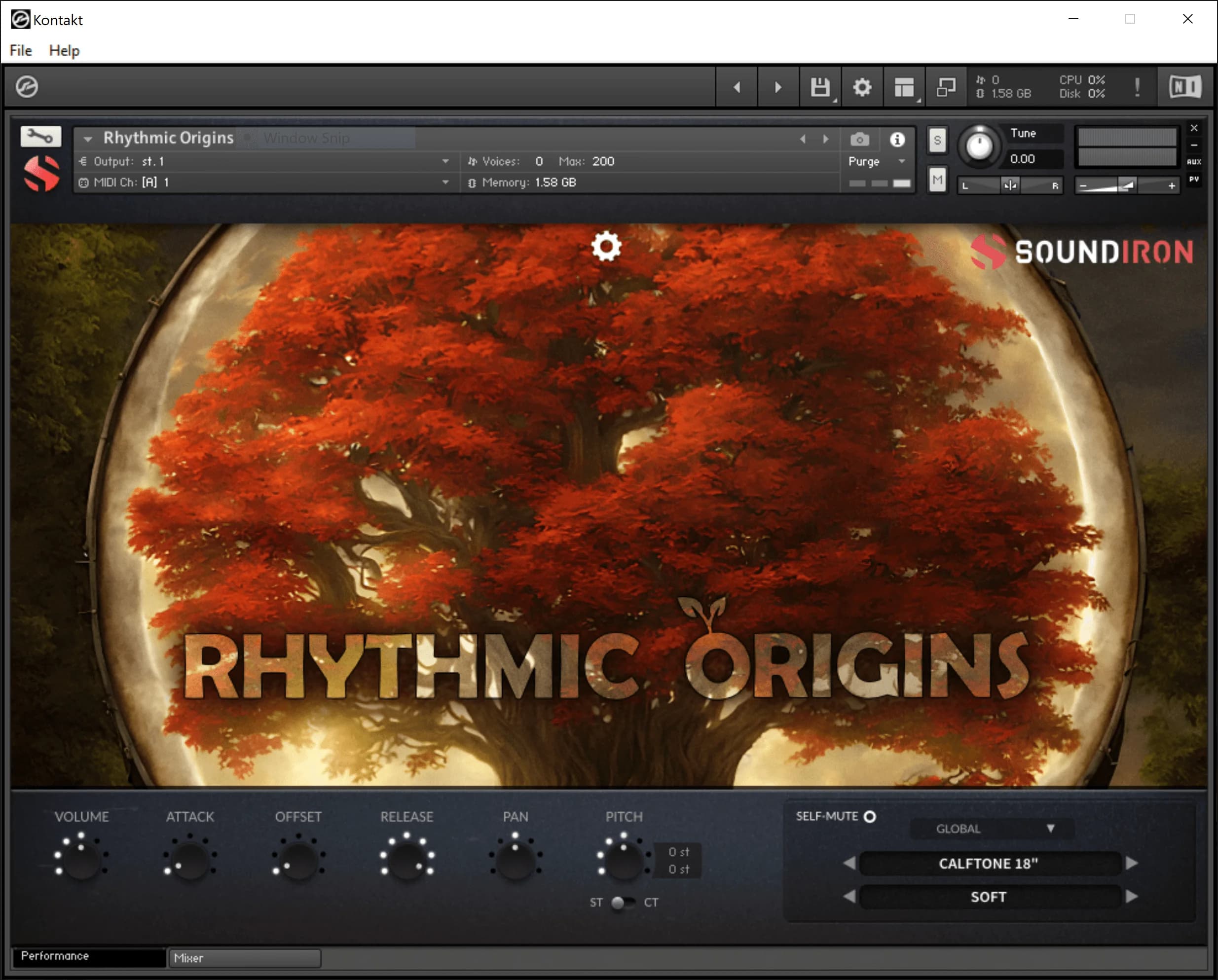Open the instrument info panel via i icon

click(897, 139)
